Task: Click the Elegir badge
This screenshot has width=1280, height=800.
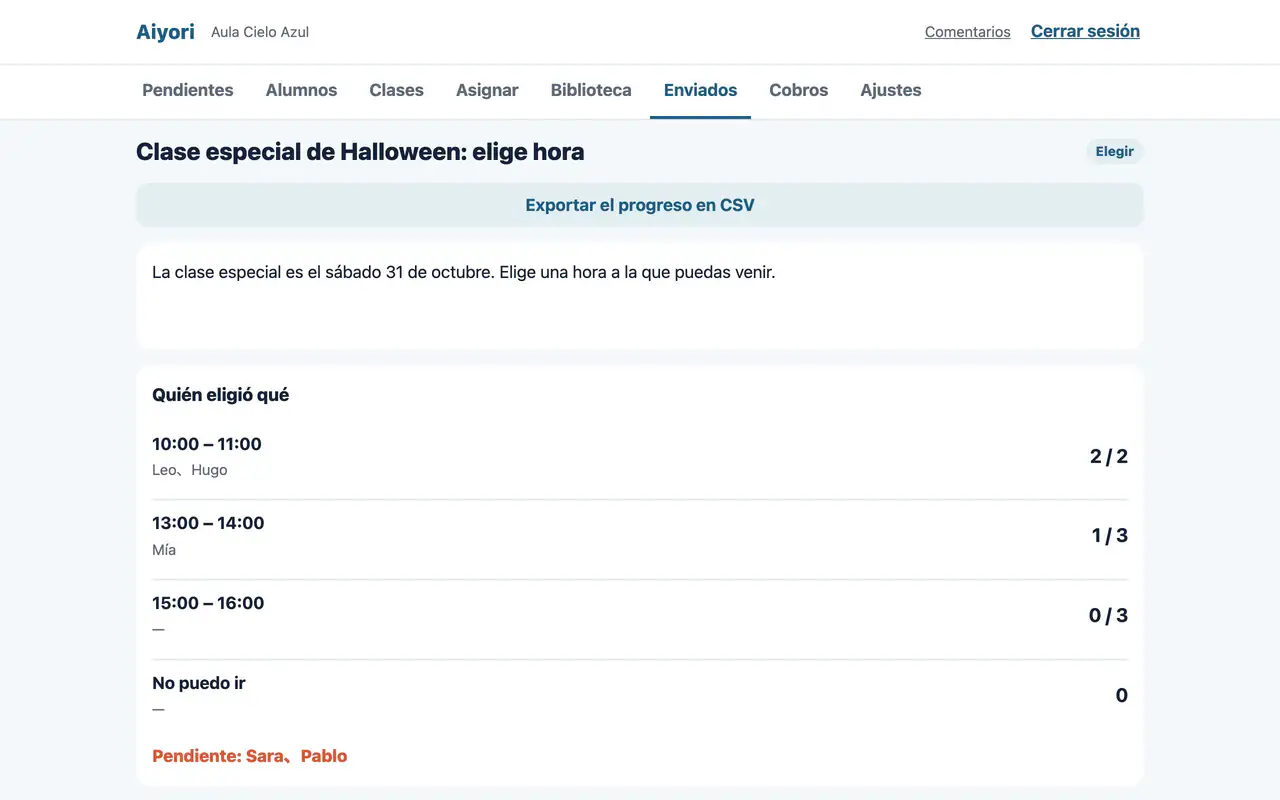Action: click(x=1114, y=152)
